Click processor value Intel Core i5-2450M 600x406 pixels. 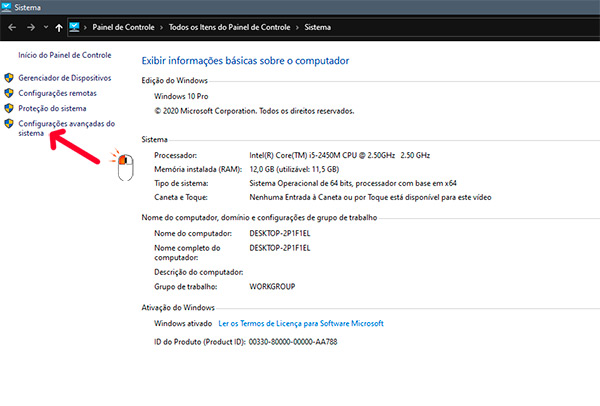coord(339,155)
